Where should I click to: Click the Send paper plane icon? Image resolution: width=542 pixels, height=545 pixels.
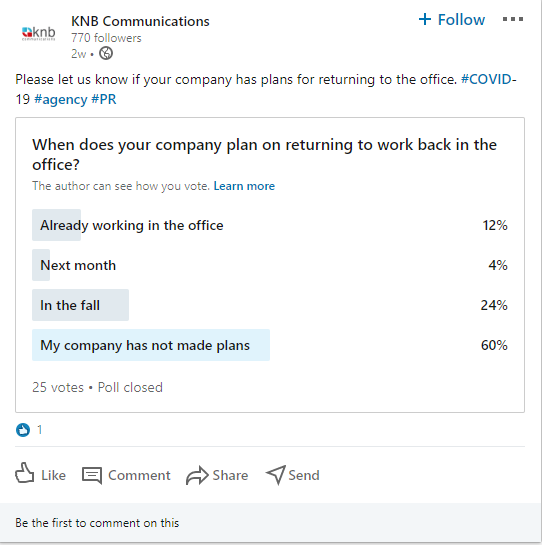pos(276,475)
